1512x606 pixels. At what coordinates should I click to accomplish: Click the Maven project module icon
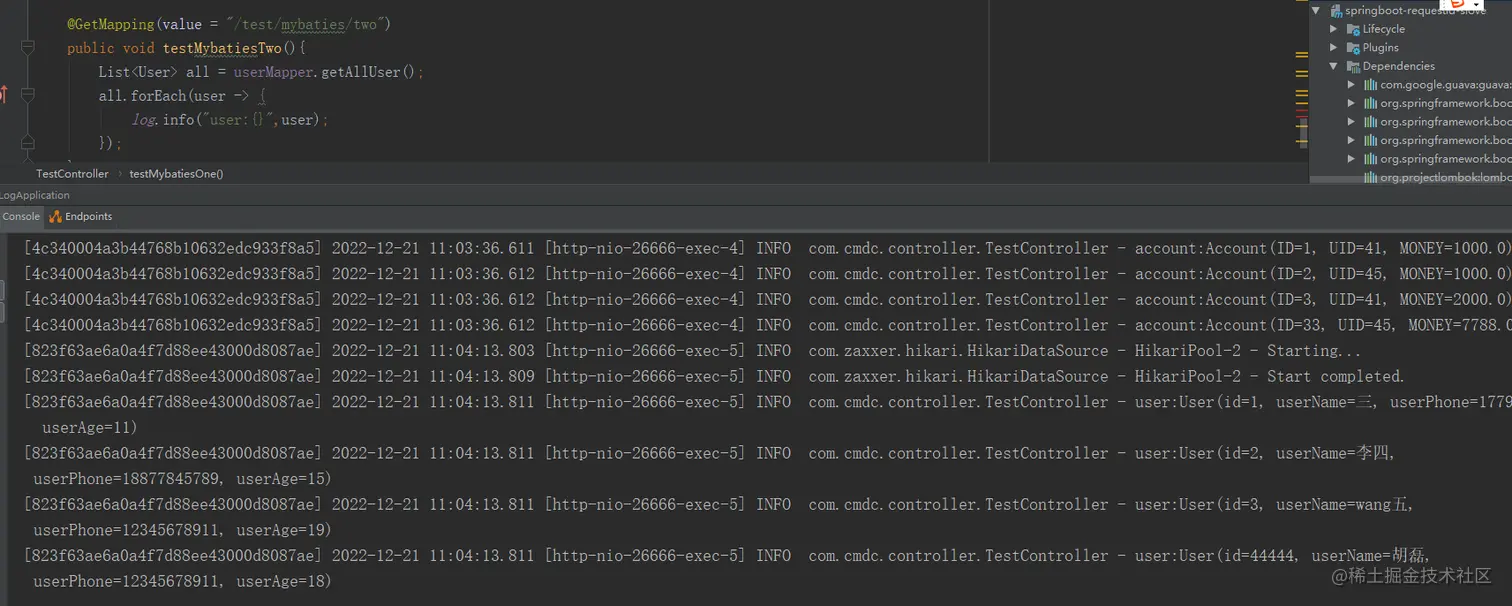click(x=1335, y=10)
